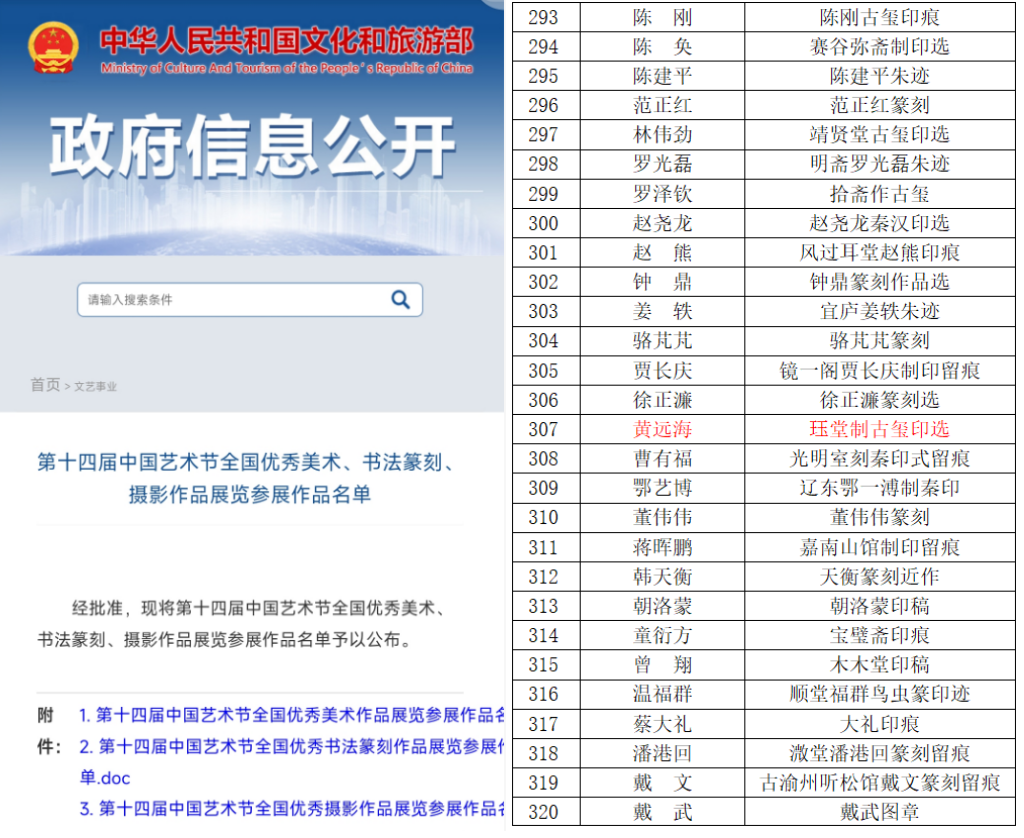The image size is (1024, 838).
Task: Click the 政府信息公开 banner title
Action: point(252,147)
